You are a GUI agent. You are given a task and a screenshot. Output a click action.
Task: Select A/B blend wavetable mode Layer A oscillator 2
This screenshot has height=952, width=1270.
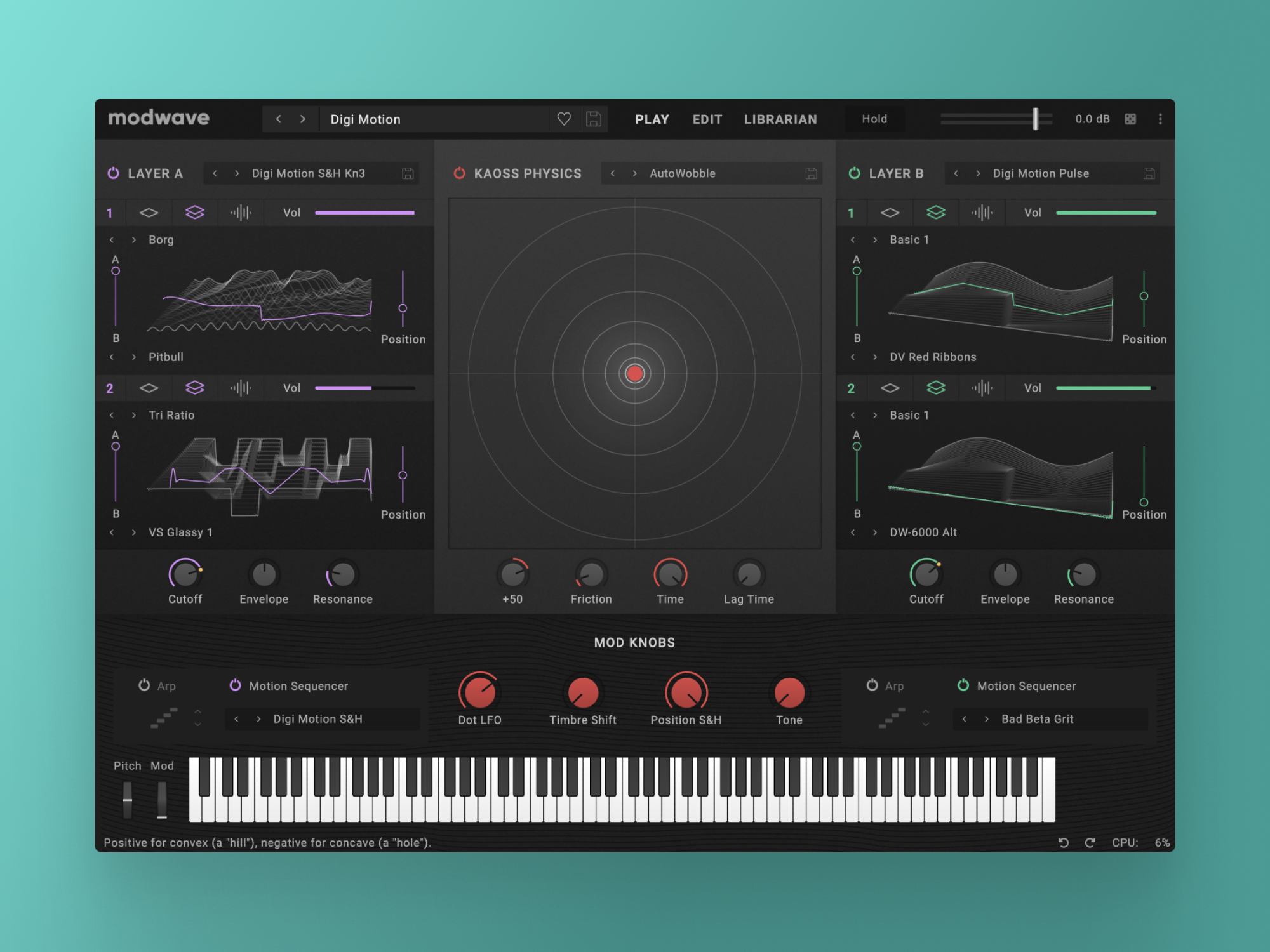coord(195,388)
